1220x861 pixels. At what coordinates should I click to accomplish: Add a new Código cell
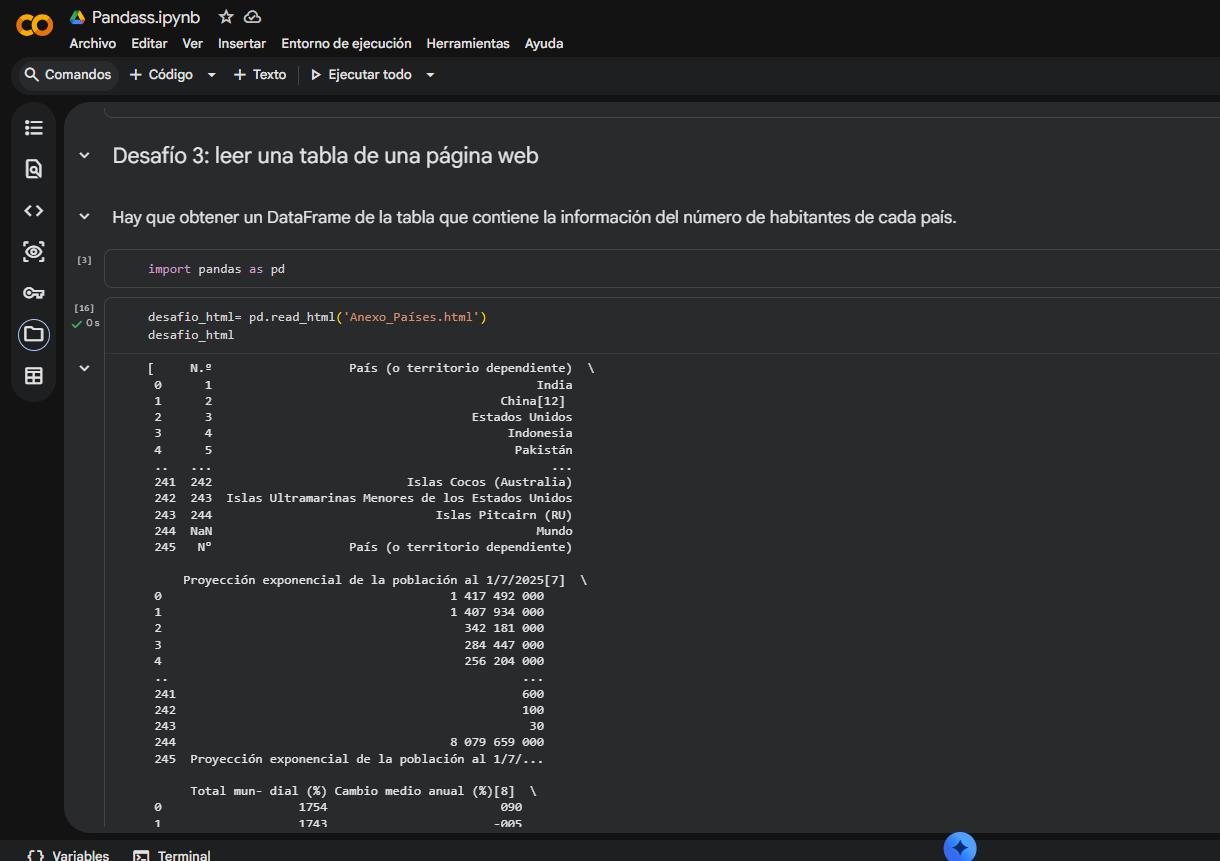[x=161, y=75]
